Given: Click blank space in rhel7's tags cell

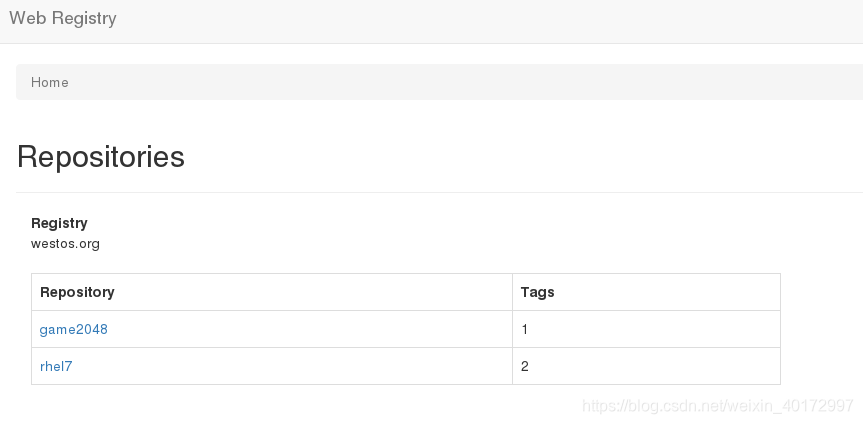Looking at the screenshot, I should (655, 366).
